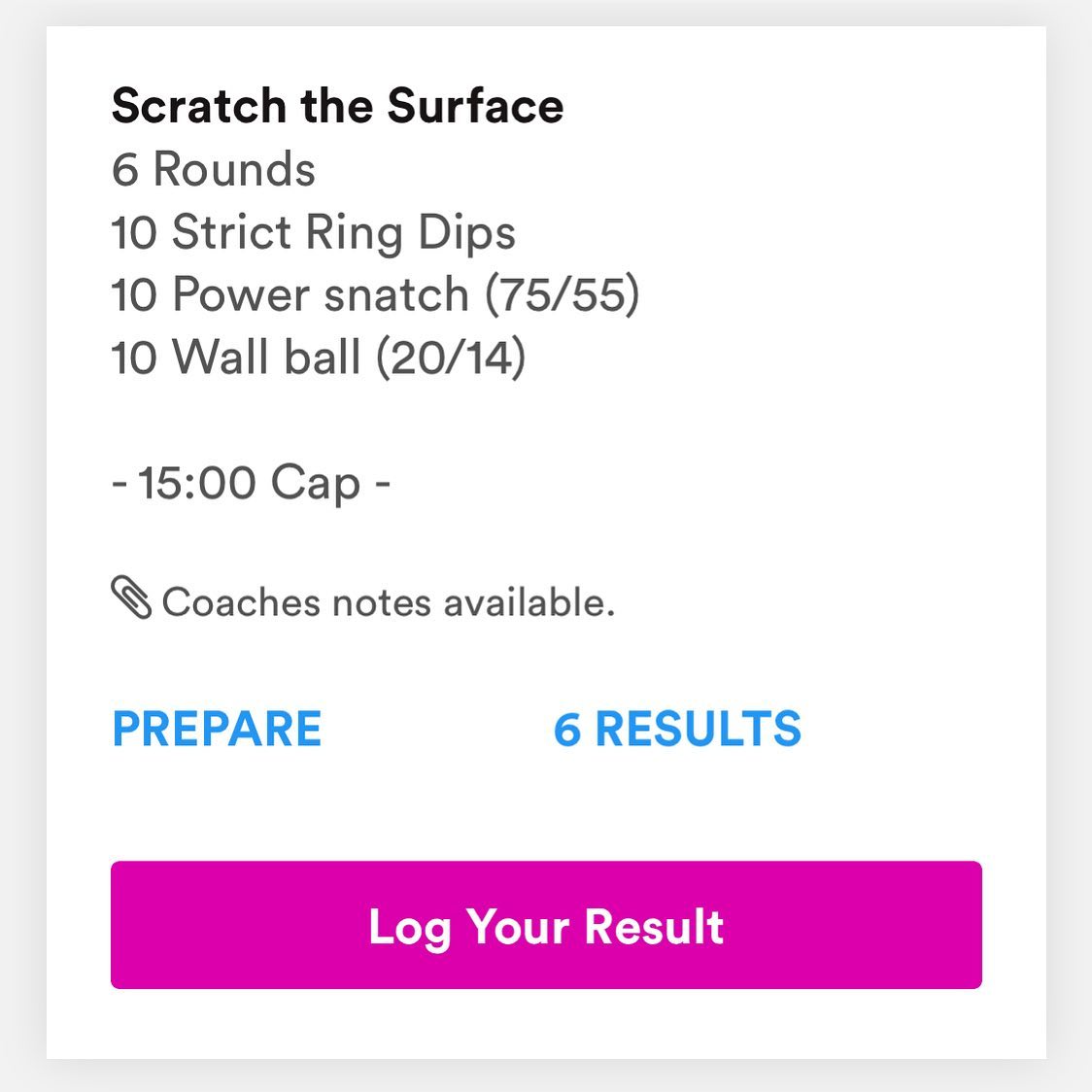Image resolution: width=1092 pixels, height=1092 pixels.
Task: Click the word 'Surface' in the title
Action: [x=475, y=106]
